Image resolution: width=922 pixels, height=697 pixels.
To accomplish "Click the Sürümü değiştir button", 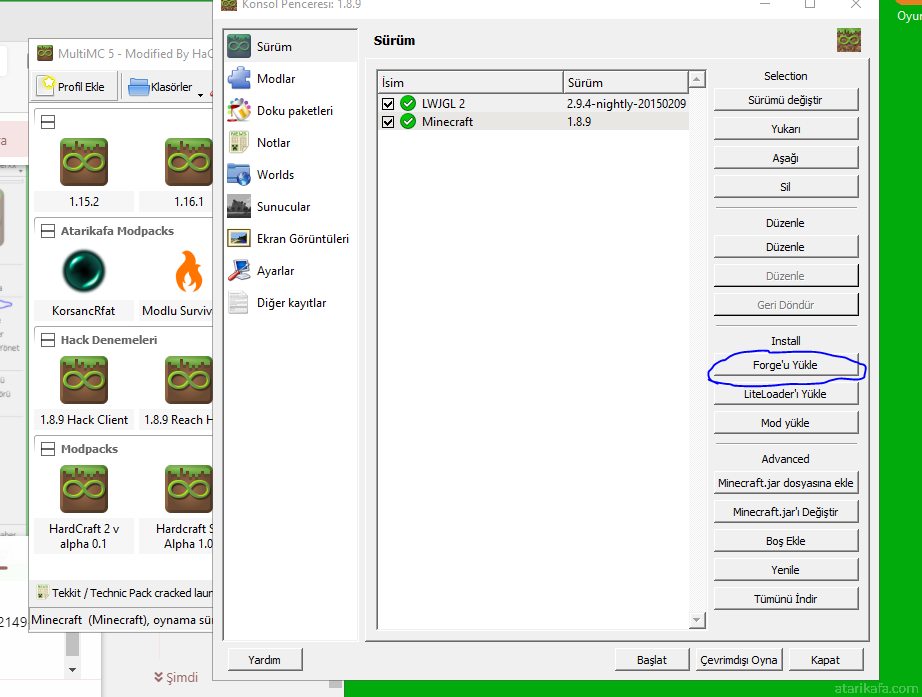I will 786,100.
